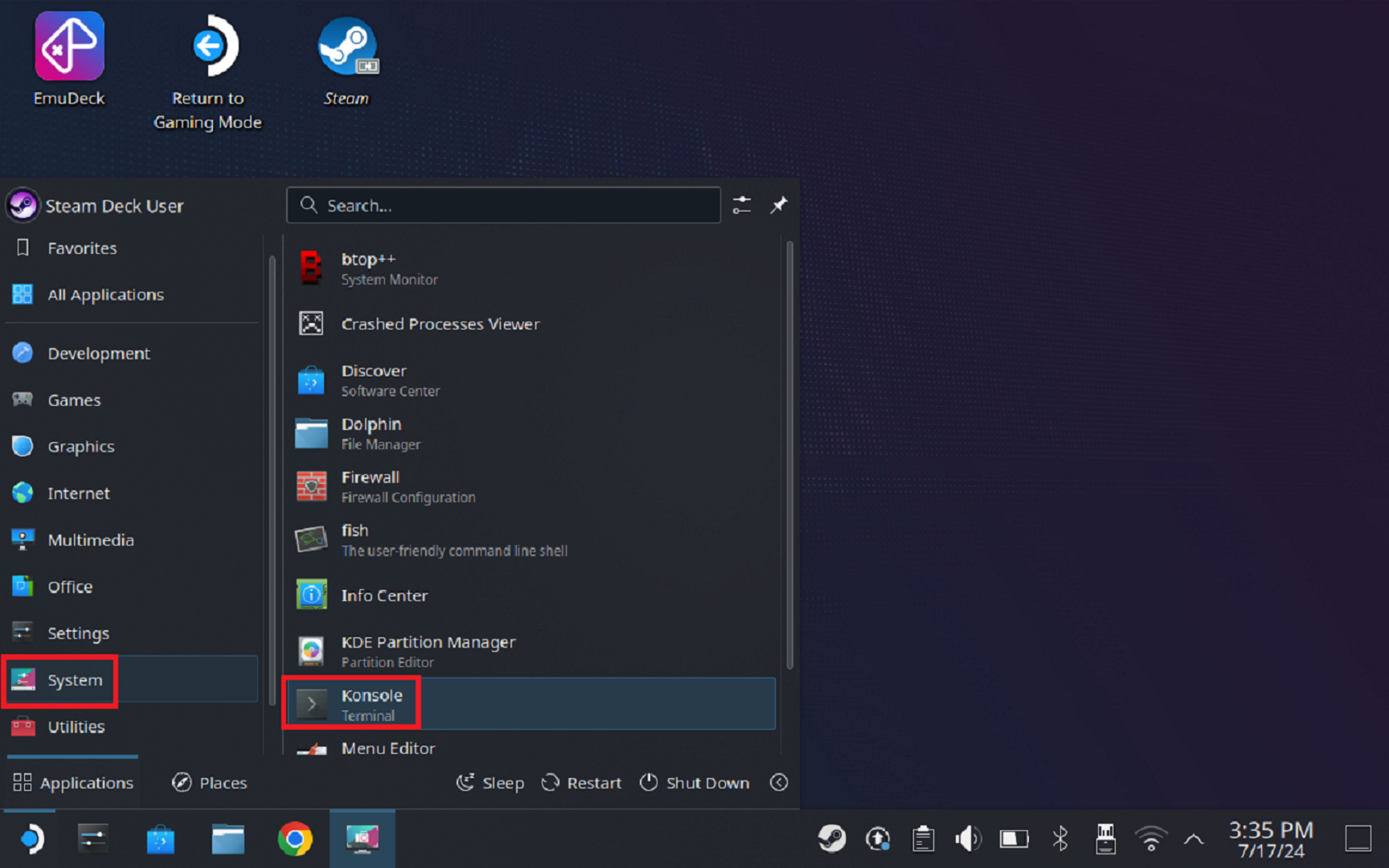This screenshot has width=1389, height=868.
Task: Open the Development category
Action: tap(132, 354)
